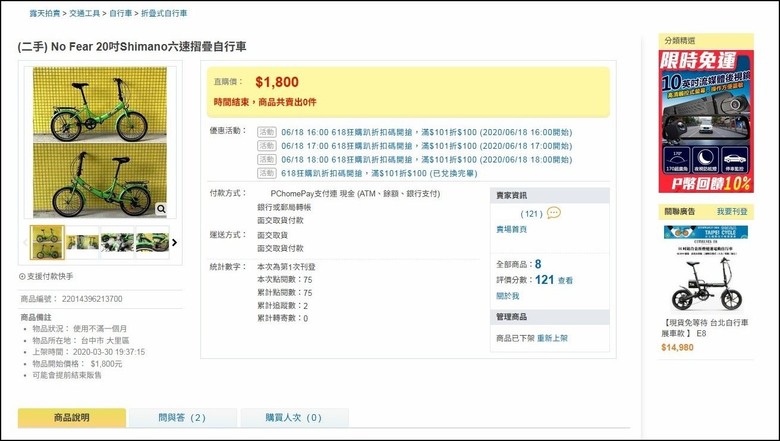This screenshot has width=780, height=441.
Task: Switch to the 問與答 (2) tab
Action: click(x=183, y=418)
